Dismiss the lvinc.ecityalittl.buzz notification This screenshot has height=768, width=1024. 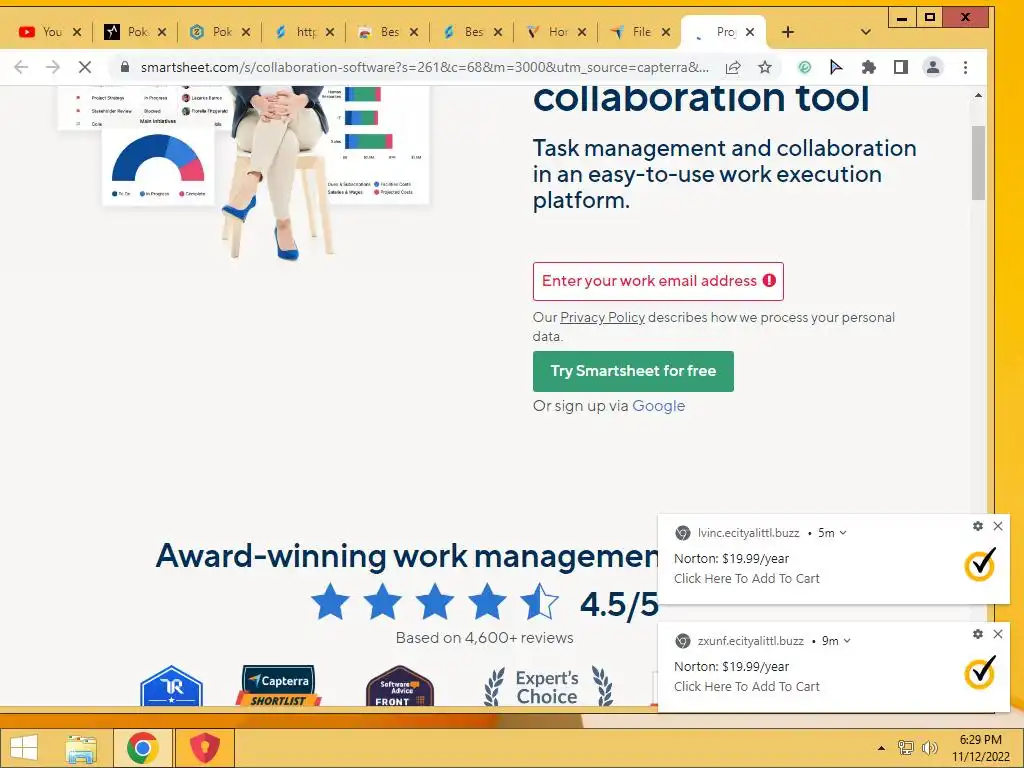[998, 526]
